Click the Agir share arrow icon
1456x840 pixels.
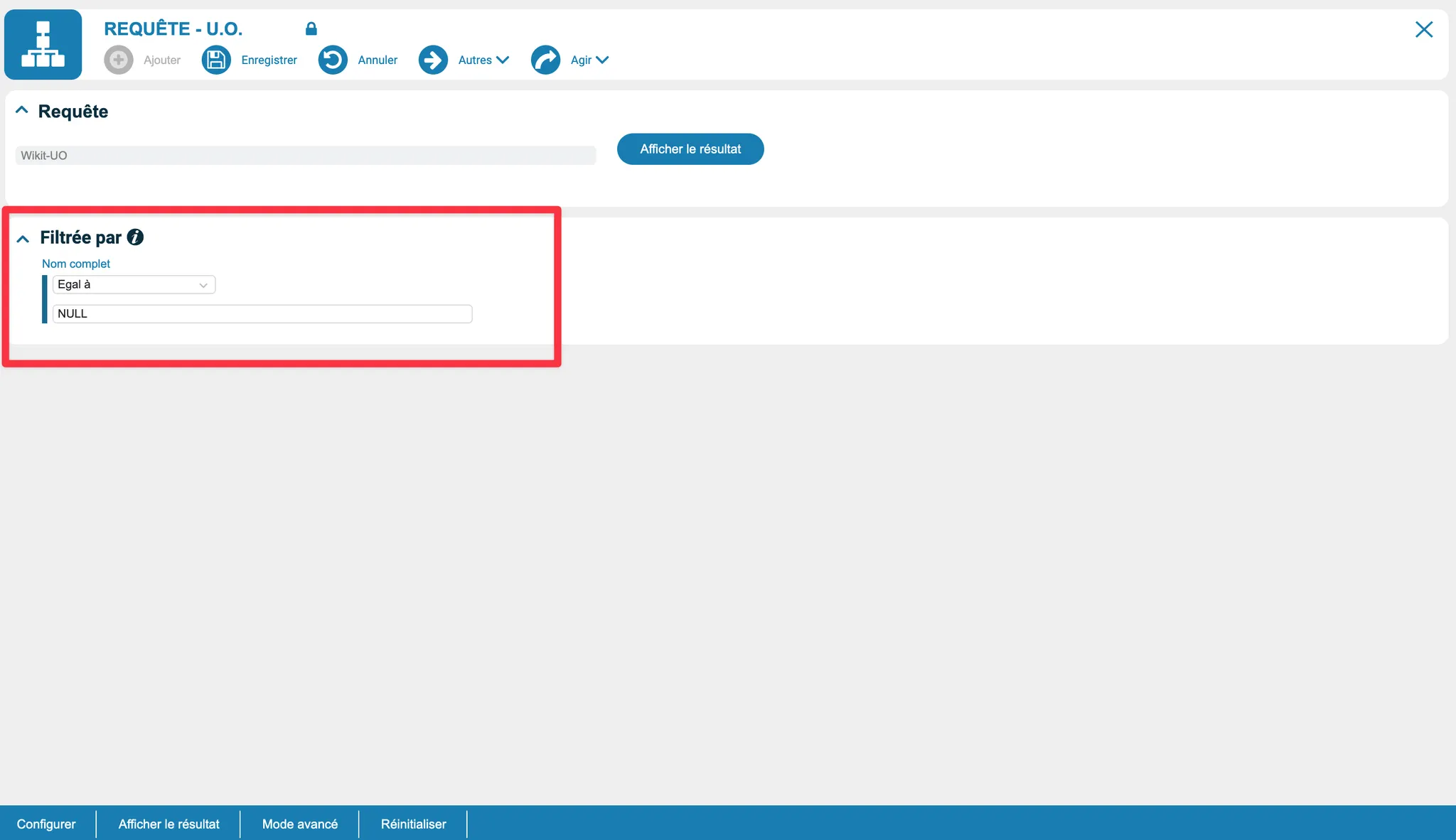tap(545, 60)
